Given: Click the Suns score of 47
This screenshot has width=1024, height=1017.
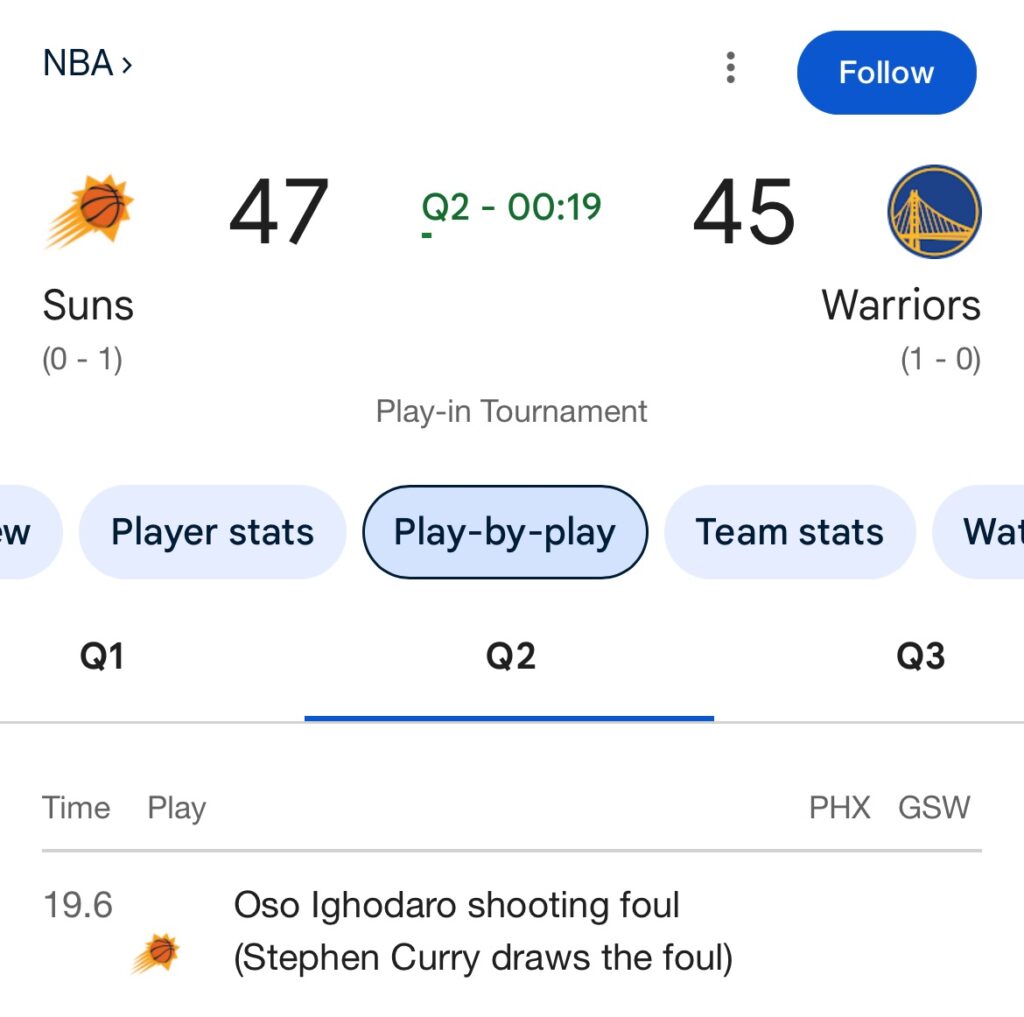Looking at the screenshot, I should pyautogui.click(x=279, y=212).
